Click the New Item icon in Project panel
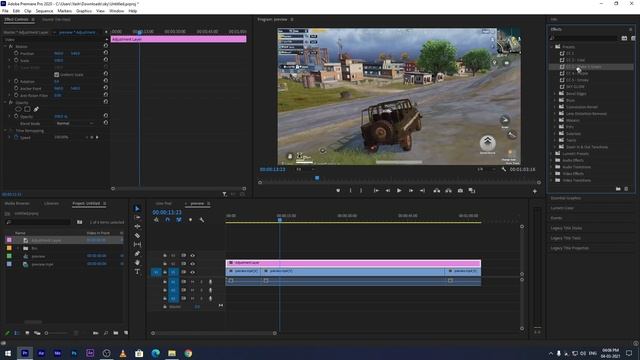 [126, 333]
